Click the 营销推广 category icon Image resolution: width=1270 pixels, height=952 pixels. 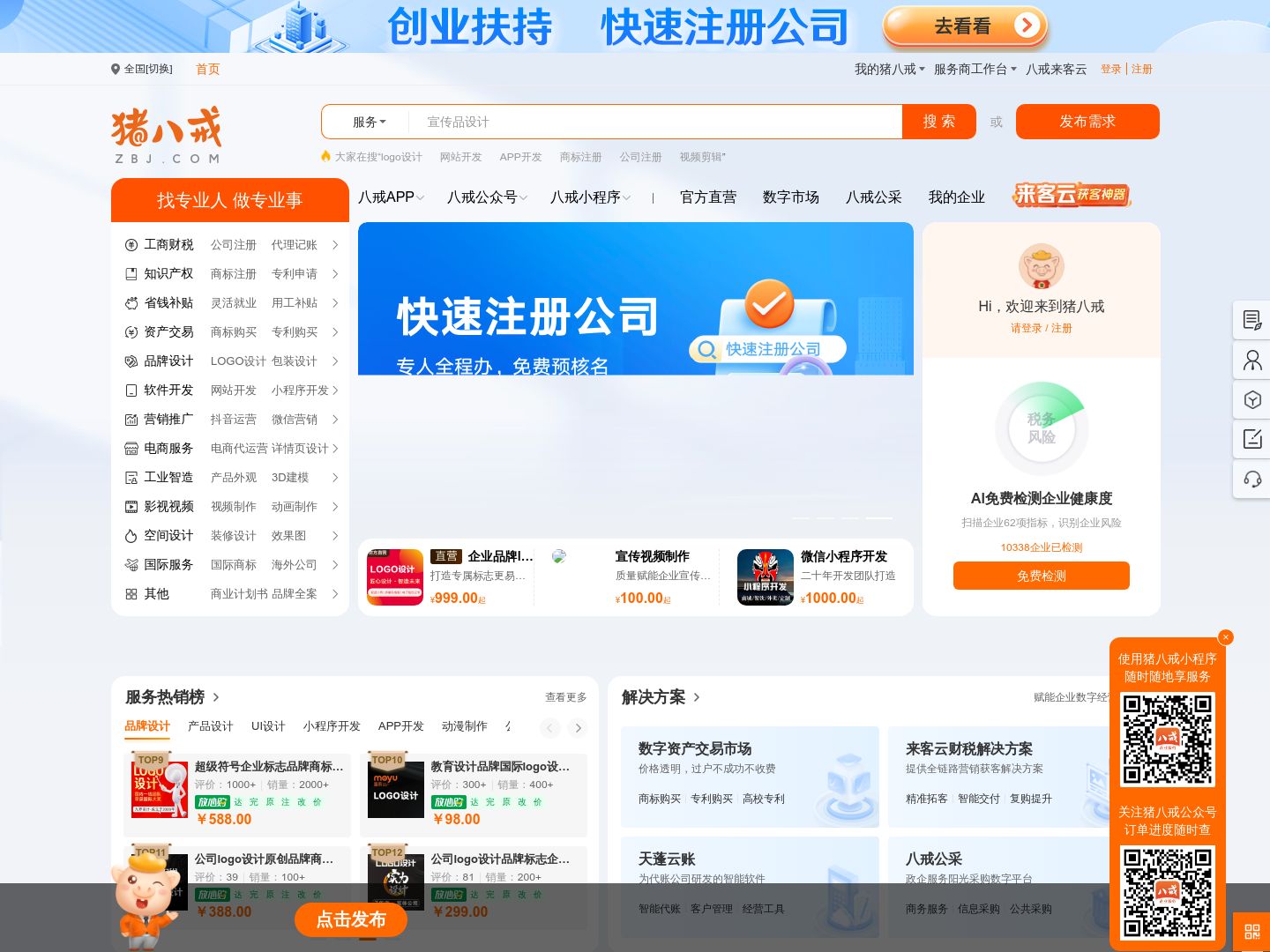click(x=131, y=420)
